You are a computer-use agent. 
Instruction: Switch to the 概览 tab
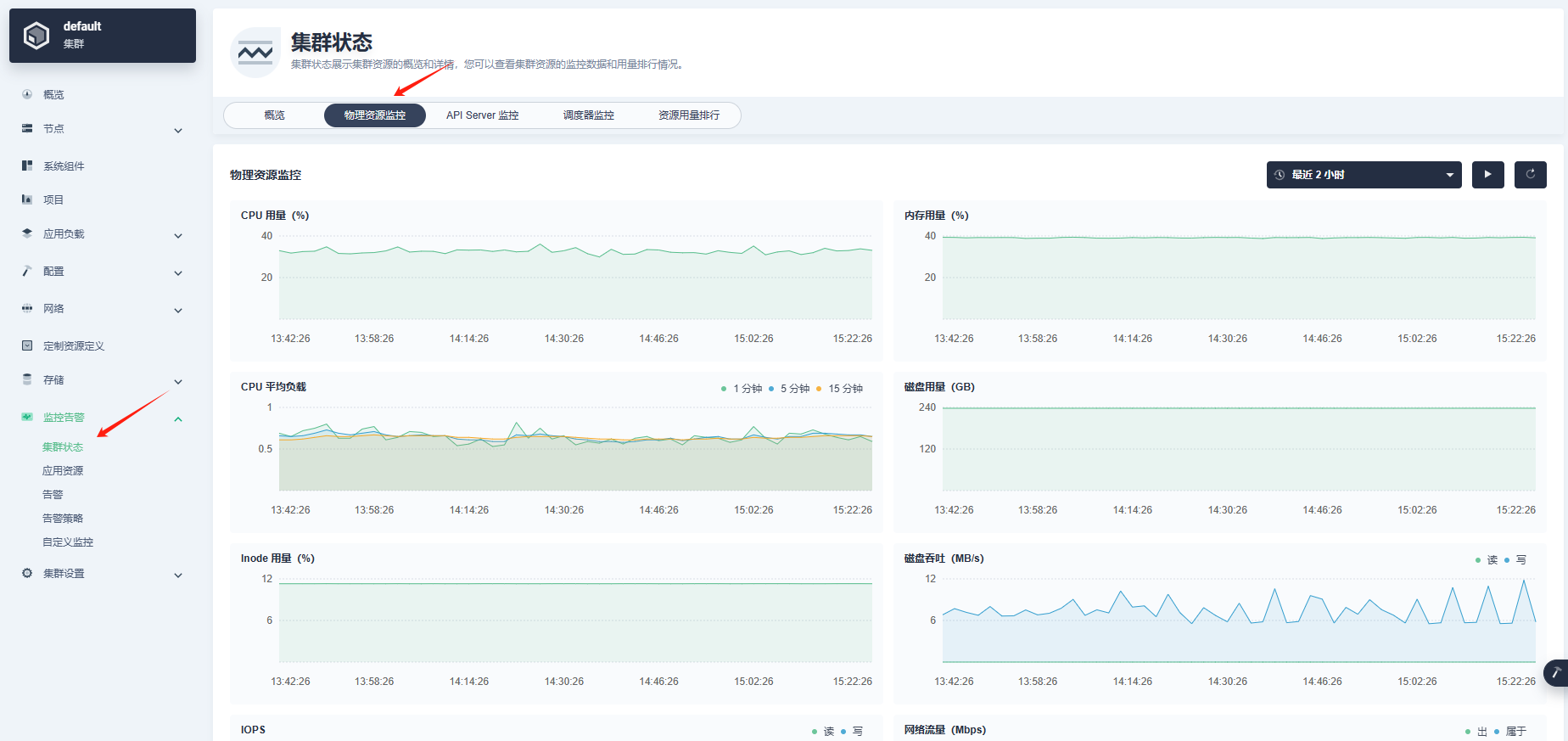[x=274, y=115]
